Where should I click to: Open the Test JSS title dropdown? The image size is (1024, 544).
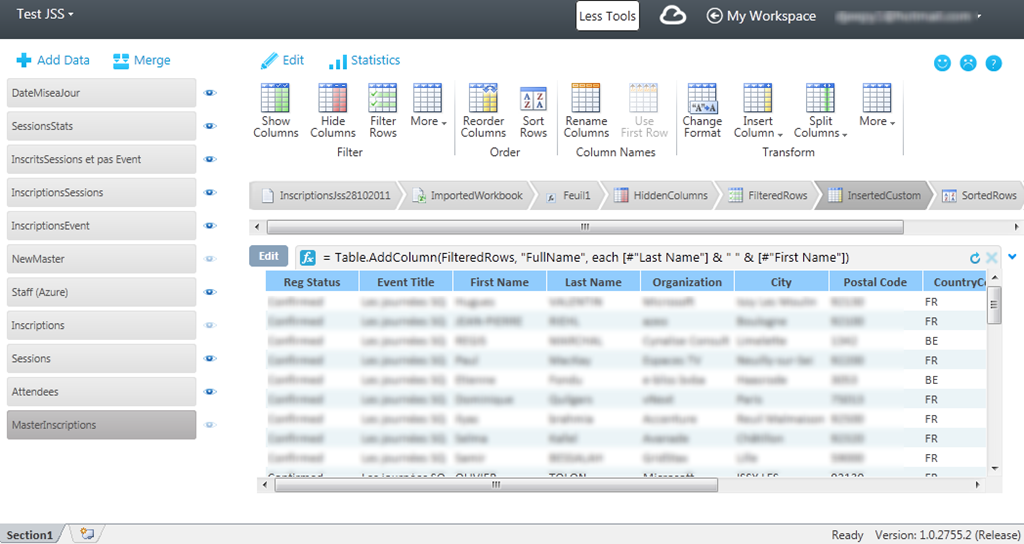tap(45, 15)
